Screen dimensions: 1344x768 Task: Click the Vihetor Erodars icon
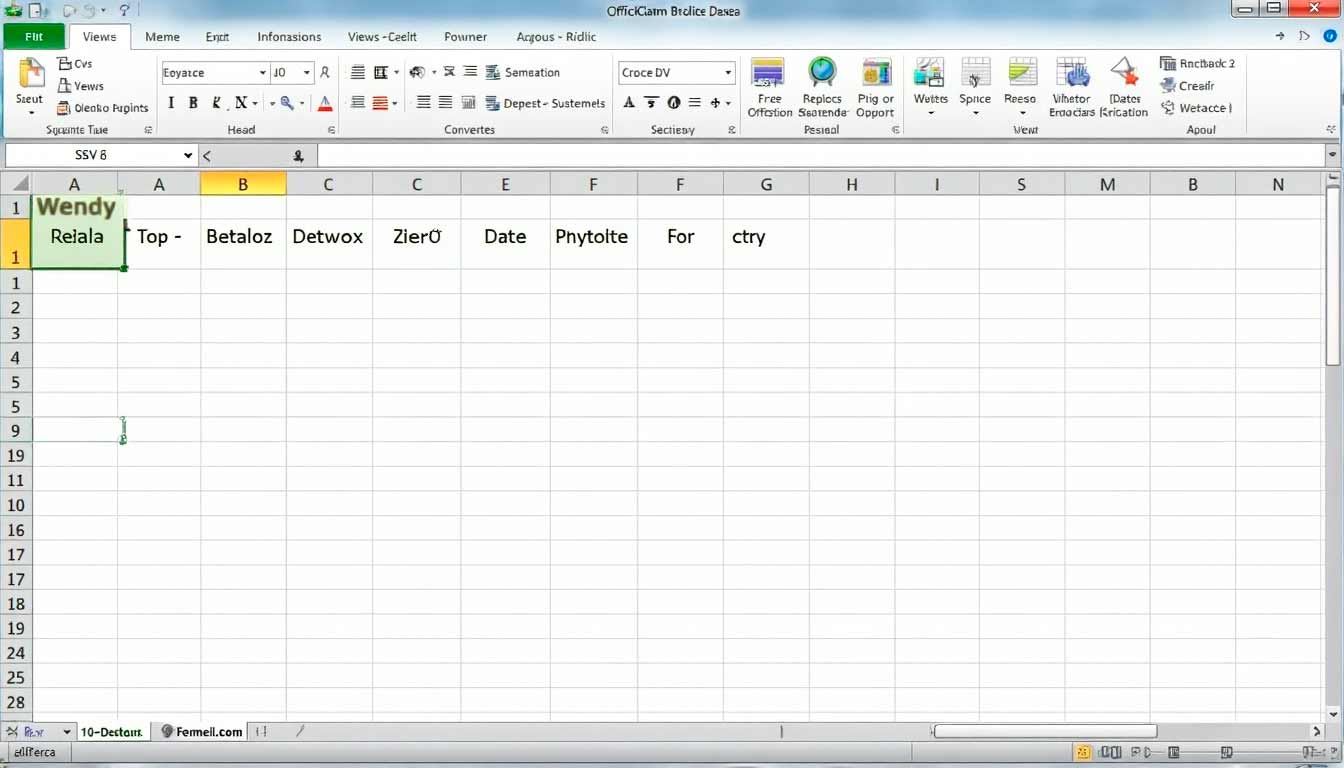(x=1072, y=88)
